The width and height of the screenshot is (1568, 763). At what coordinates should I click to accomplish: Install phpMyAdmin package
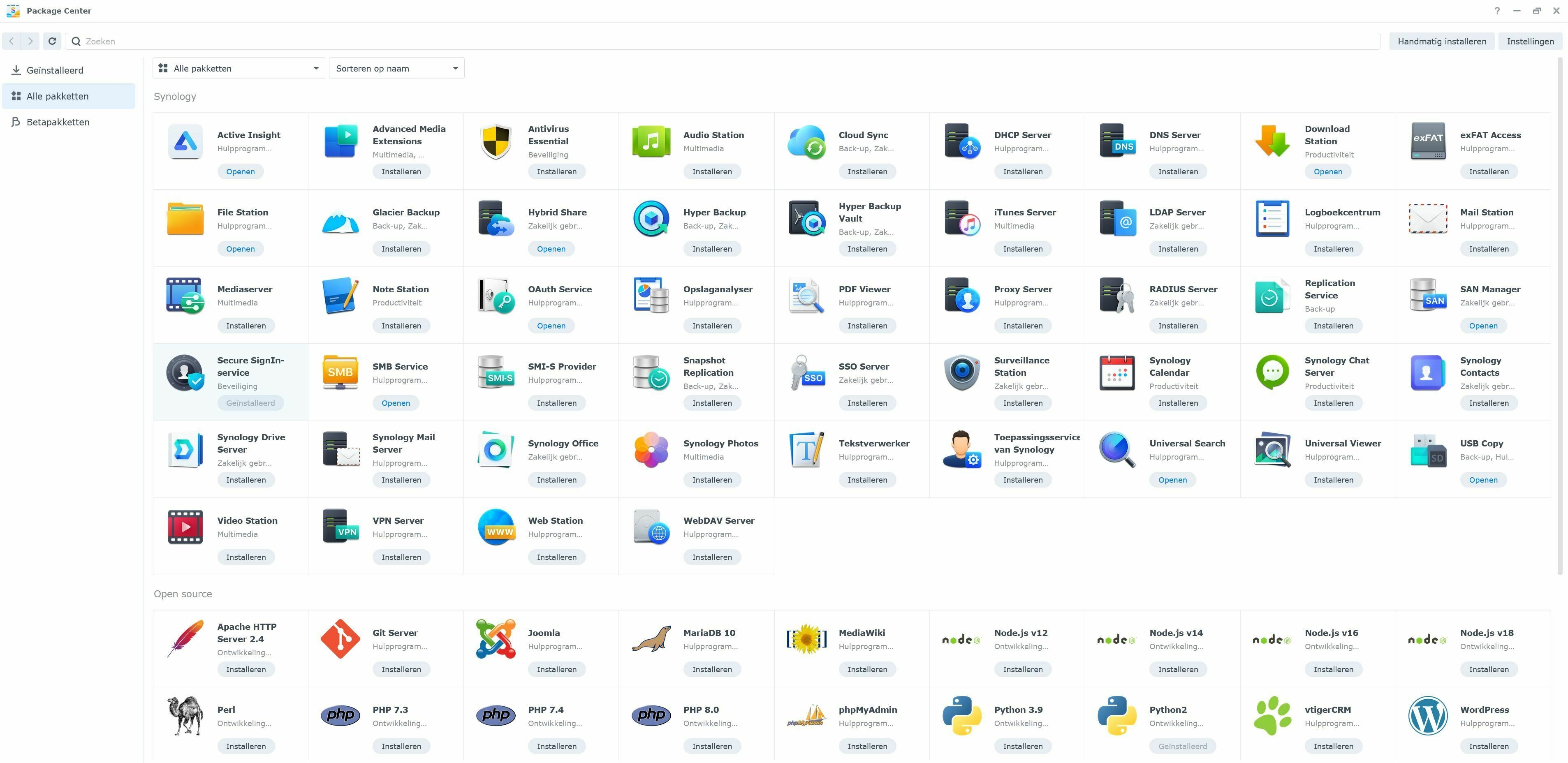coord(867,747)
